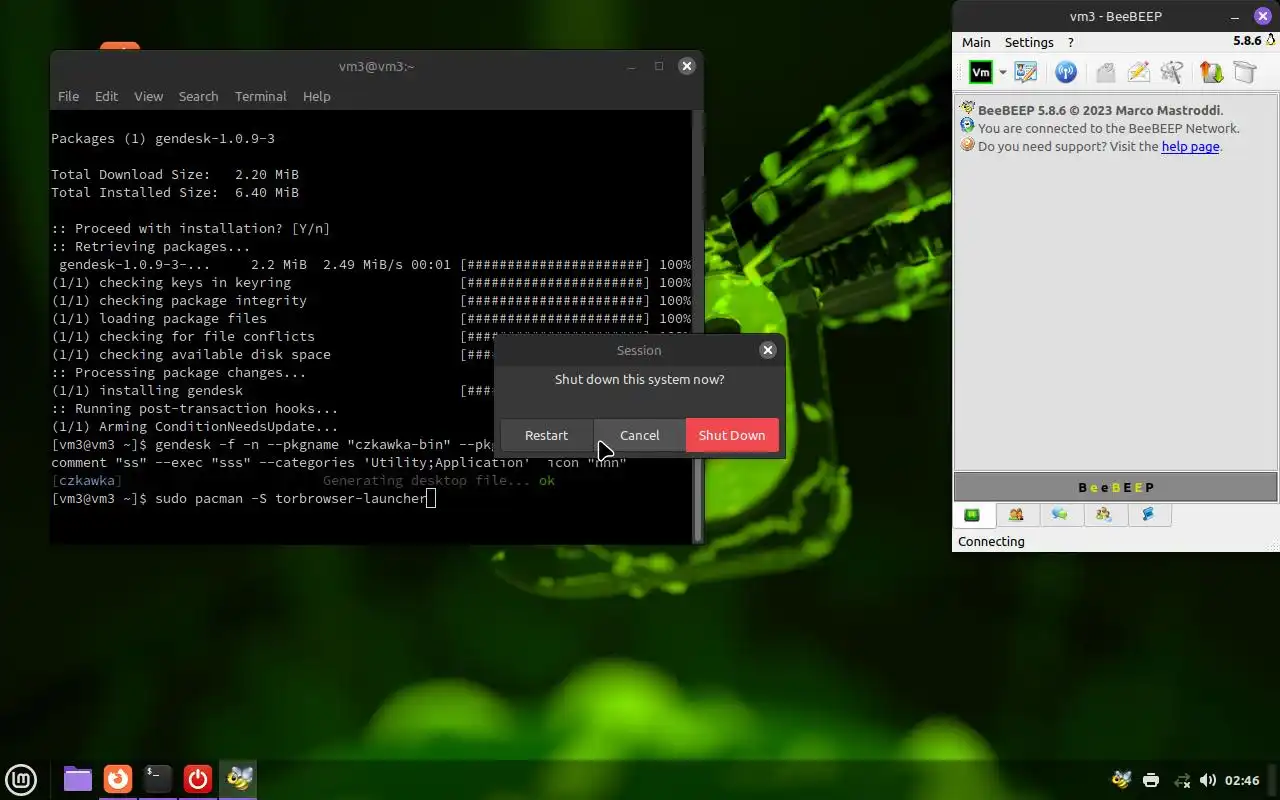This screenshot has height=800, width=1280.
Task: Click the greyed envelope icon in BeeBEEP toolbar
Action: [1105, 72]
